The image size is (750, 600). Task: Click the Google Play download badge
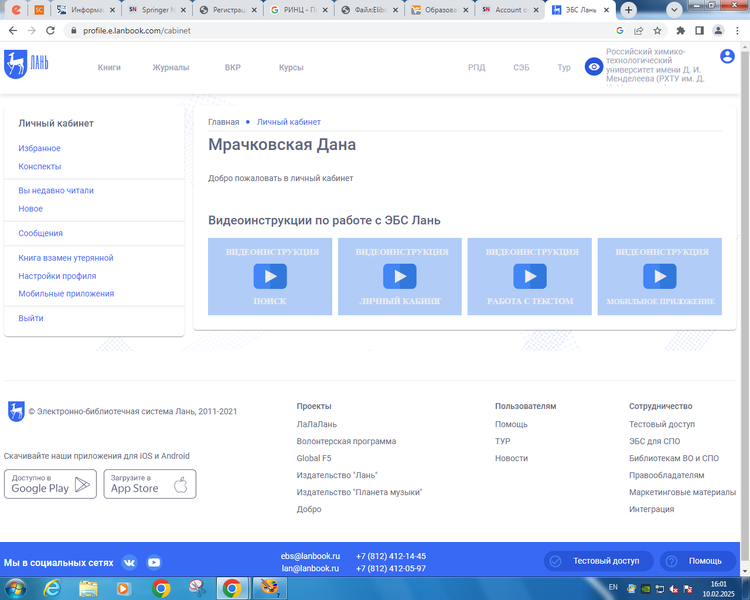coord(50,484)
